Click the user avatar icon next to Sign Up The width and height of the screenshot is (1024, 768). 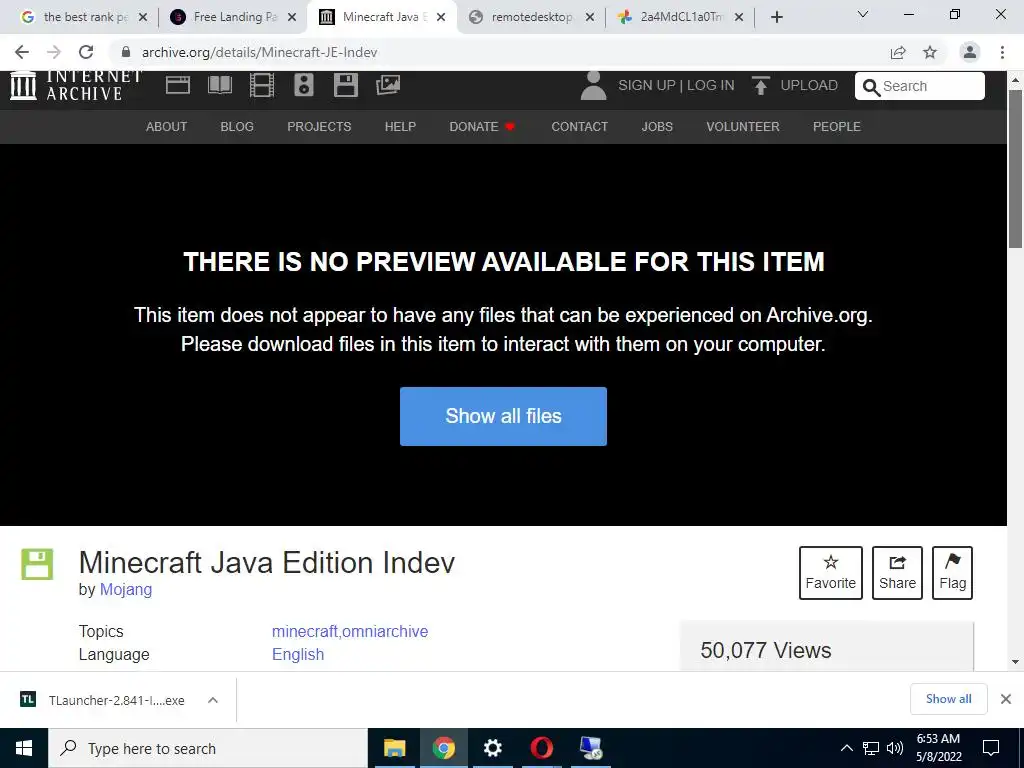[x=593, y=86]
